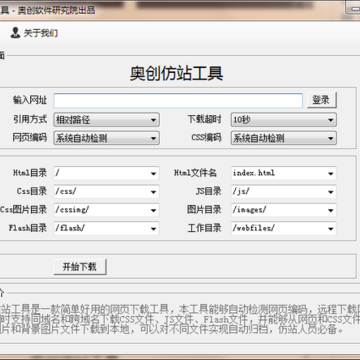Open the 网页编码 dropdown
This screenshot has height=360, width=360.
(x=106, y=138)
